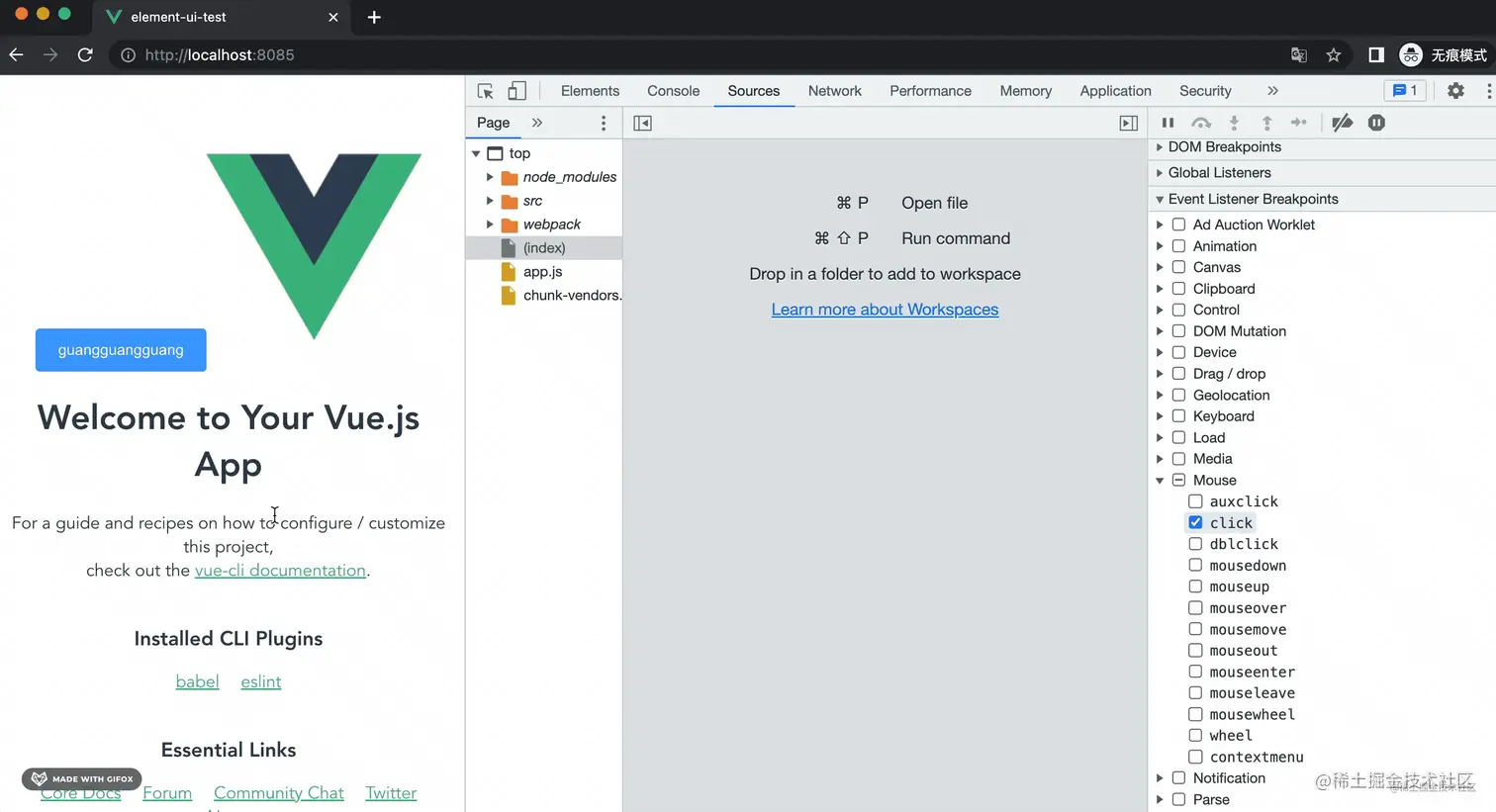Image resolution: width=1496 pixels, height=812 pixels.
Task: Open the Page pane more options menu
Action: (604, 123)
